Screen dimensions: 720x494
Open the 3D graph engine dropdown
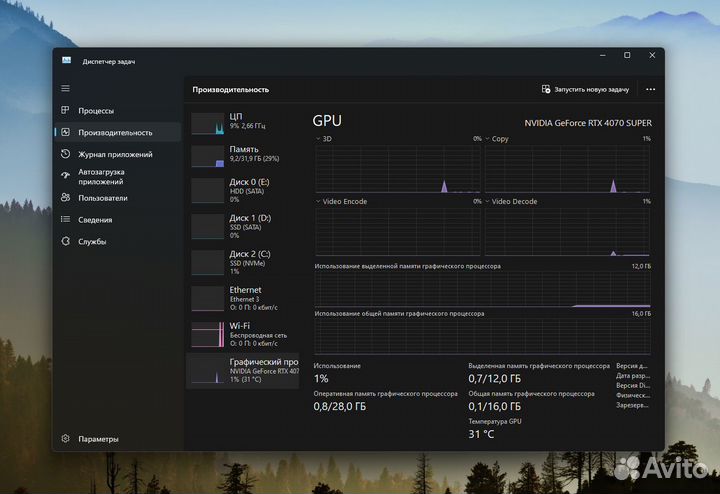(x=323, y=139)
